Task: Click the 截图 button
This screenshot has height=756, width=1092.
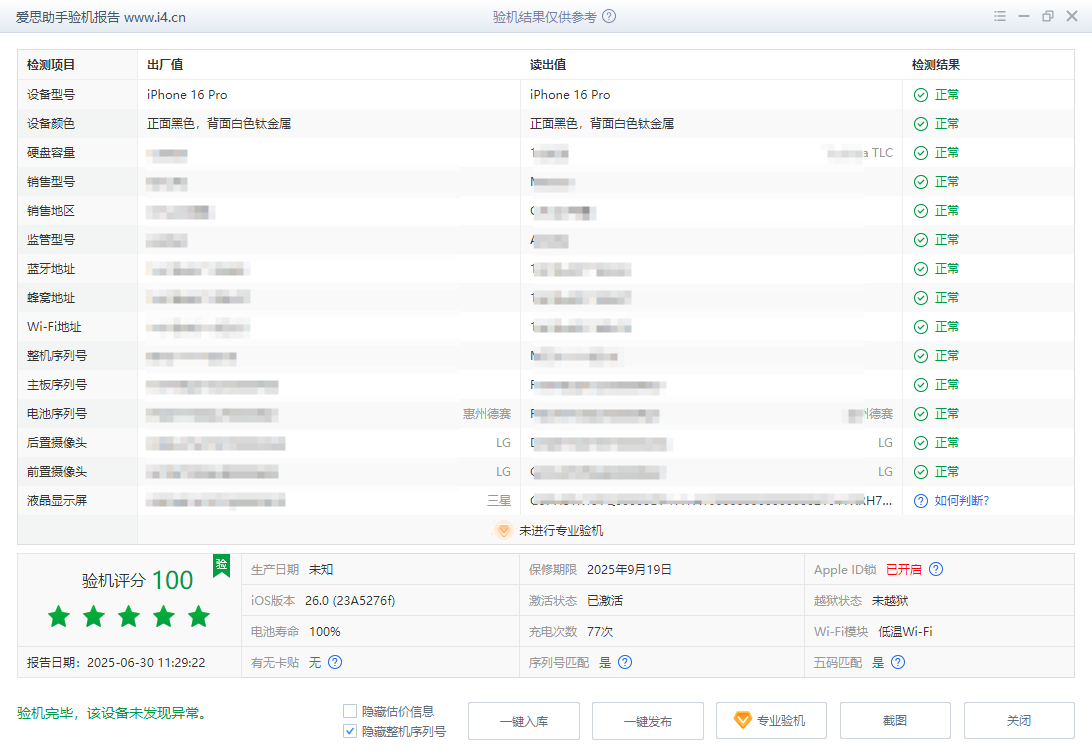Action: [x=895, y=720]
